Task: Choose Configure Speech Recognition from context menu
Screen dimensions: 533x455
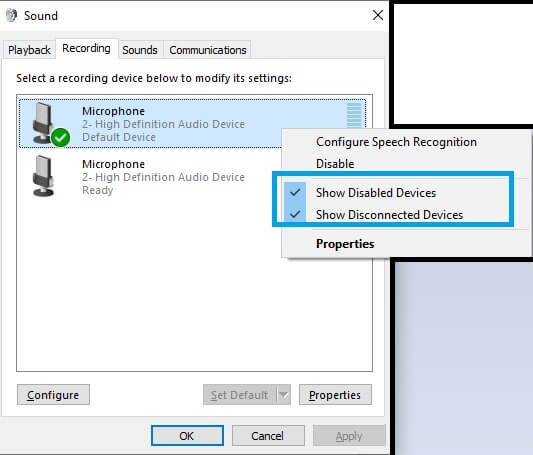Action: [x=396, y=142]
